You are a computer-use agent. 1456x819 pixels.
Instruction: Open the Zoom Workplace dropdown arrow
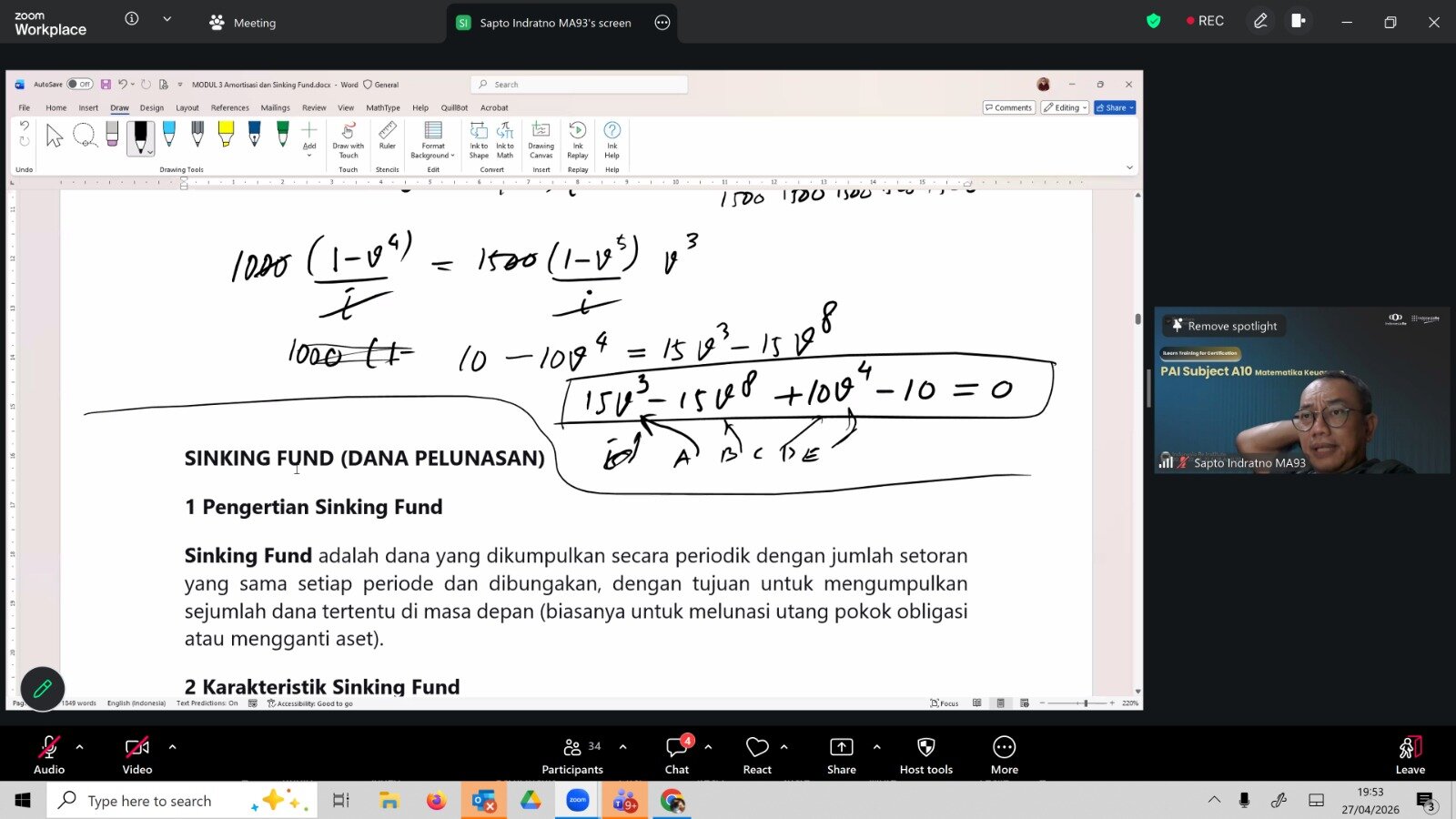click(167, 19)
